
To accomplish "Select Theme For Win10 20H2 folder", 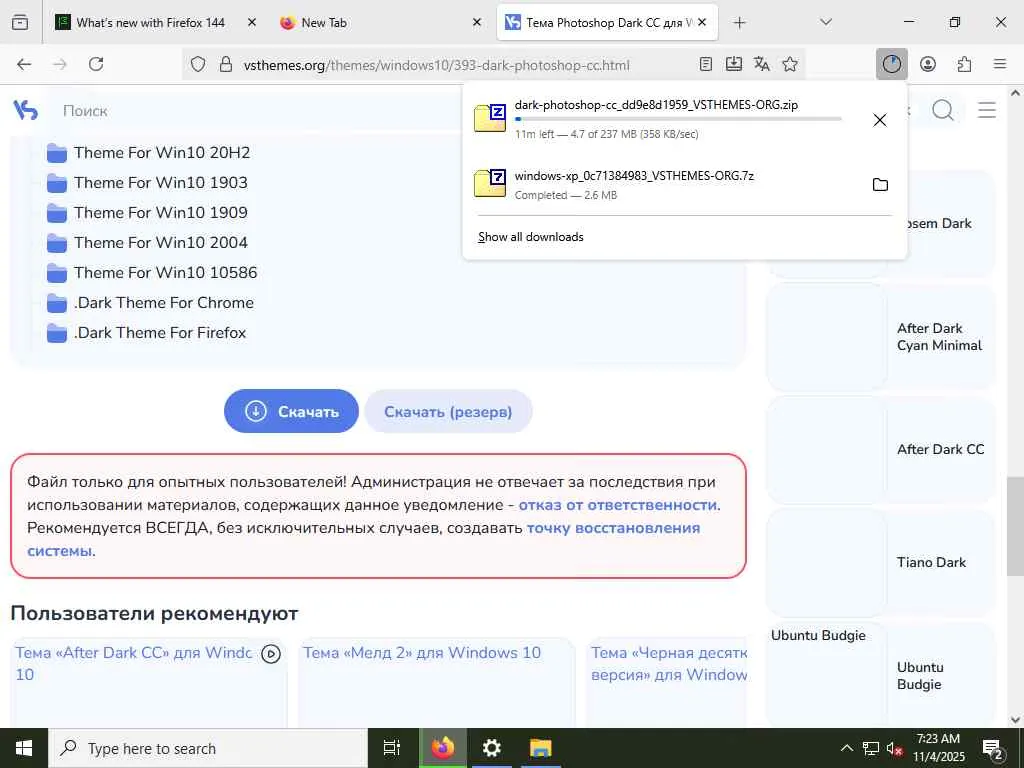I will click(148, 153).
